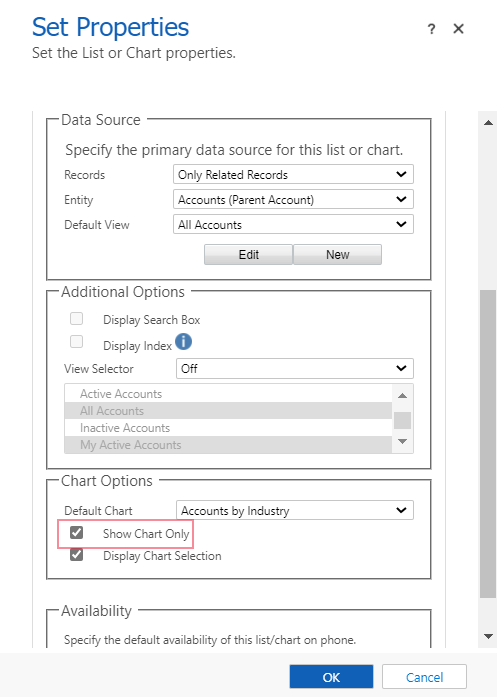Expand the Default Chart dropdown
Viewport: 497px width, 697px height.
pos(295,510)
